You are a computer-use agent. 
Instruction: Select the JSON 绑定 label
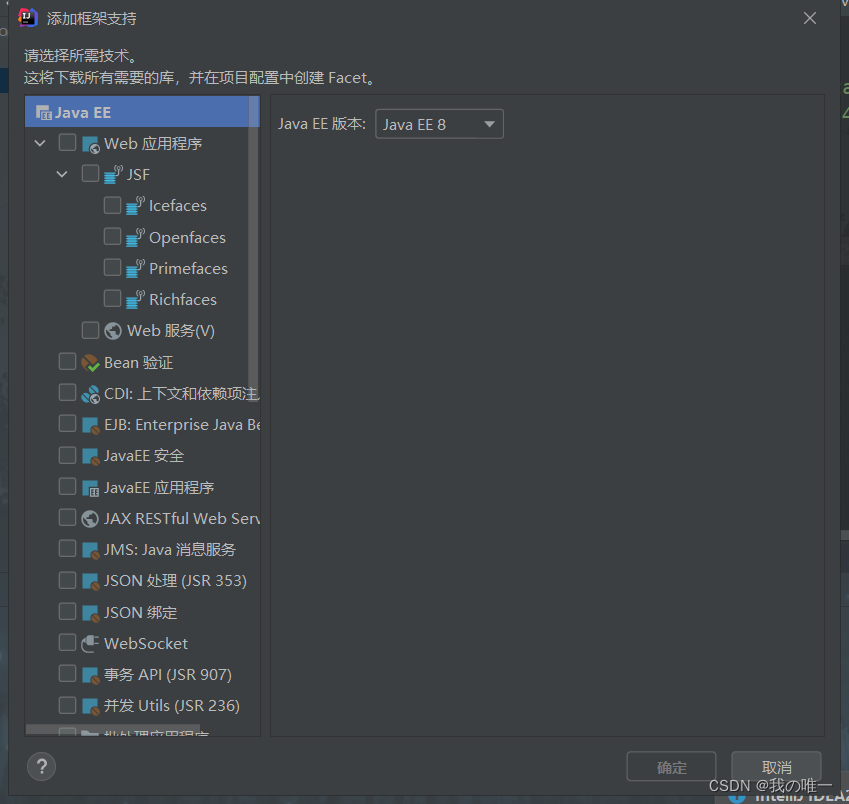[140, 613]
